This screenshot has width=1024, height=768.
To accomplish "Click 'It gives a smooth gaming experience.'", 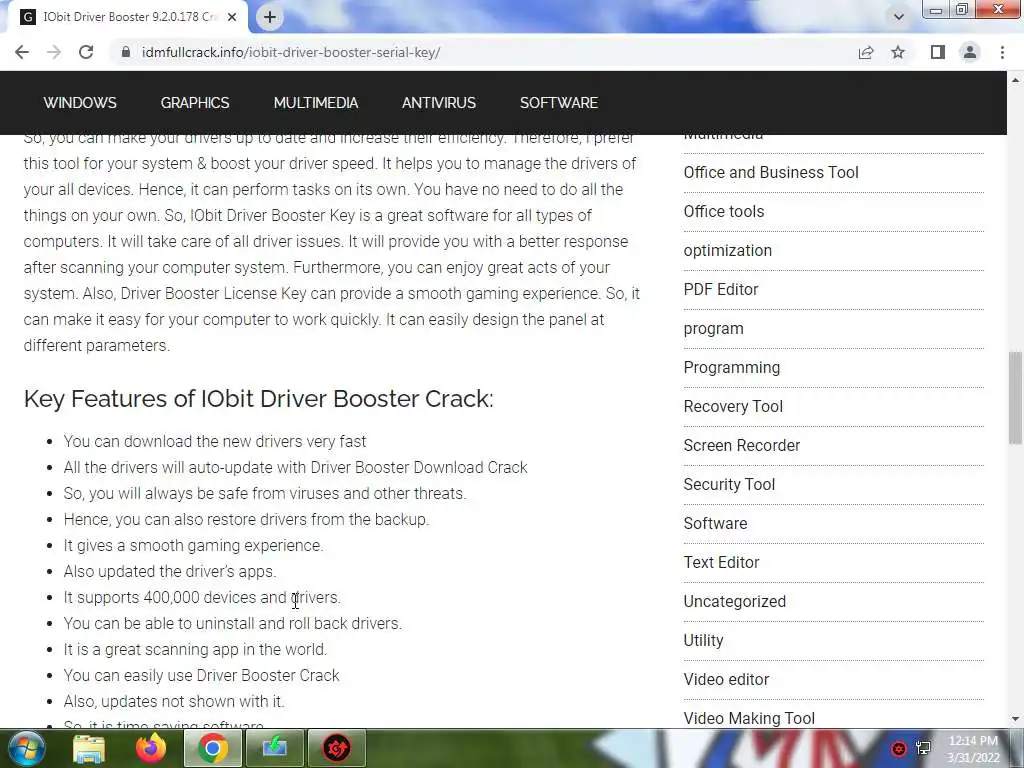I will (193, 545).
